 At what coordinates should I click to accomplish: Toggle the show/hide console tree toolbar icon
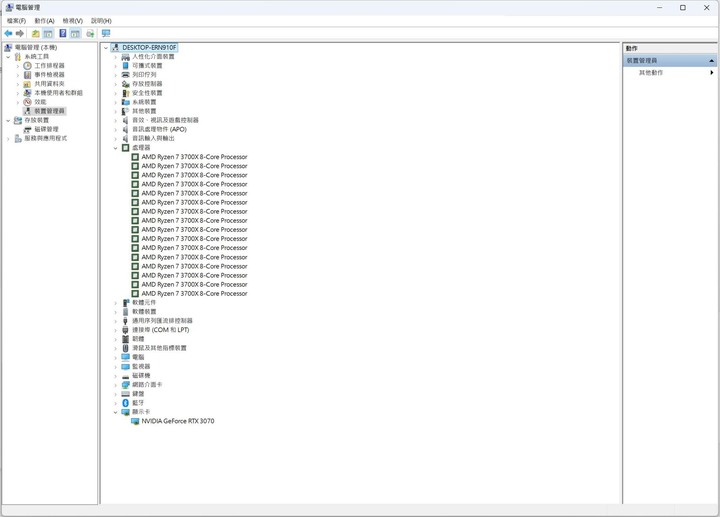pyautogui.click(x=48, y=34)
